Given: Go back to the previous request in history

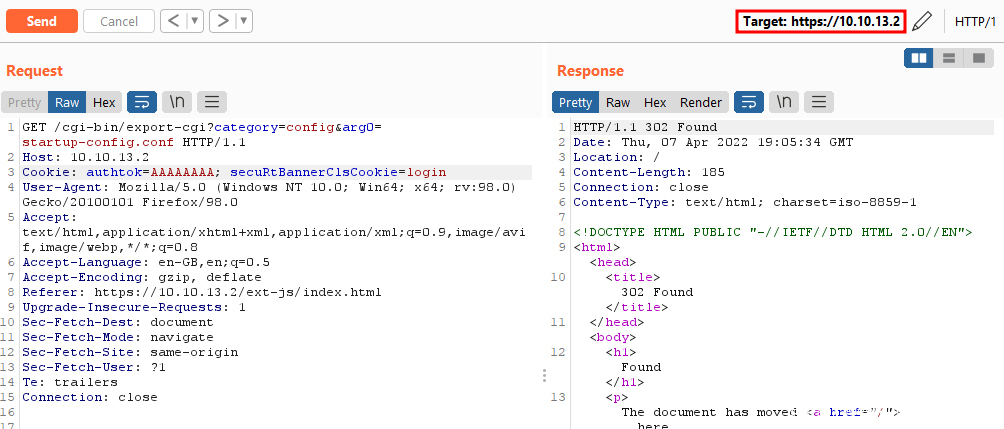Looking at the screenshot, I should click(174, 21).
